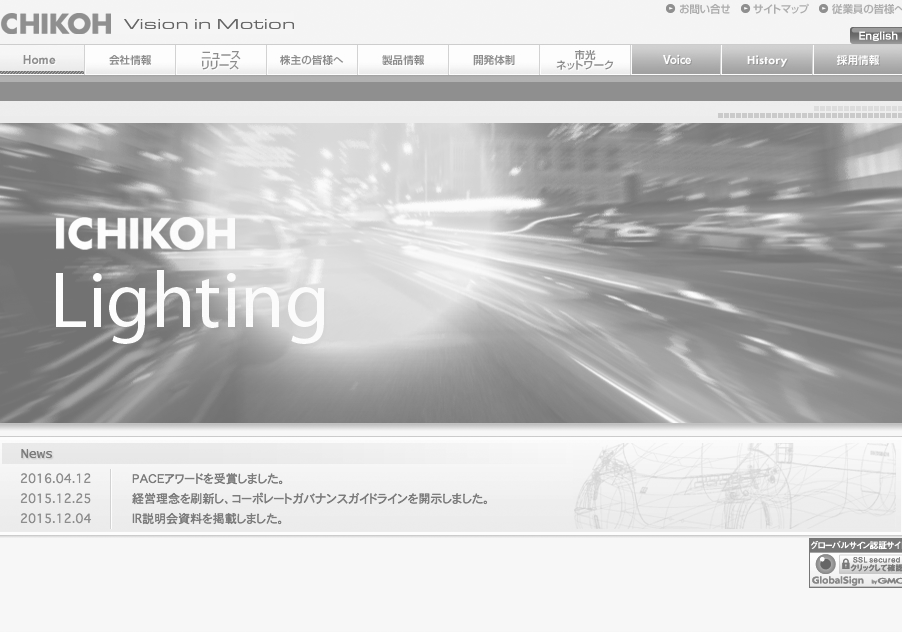
Task: Click the ICHIKOH logo in the header
Action: [56, 24]
